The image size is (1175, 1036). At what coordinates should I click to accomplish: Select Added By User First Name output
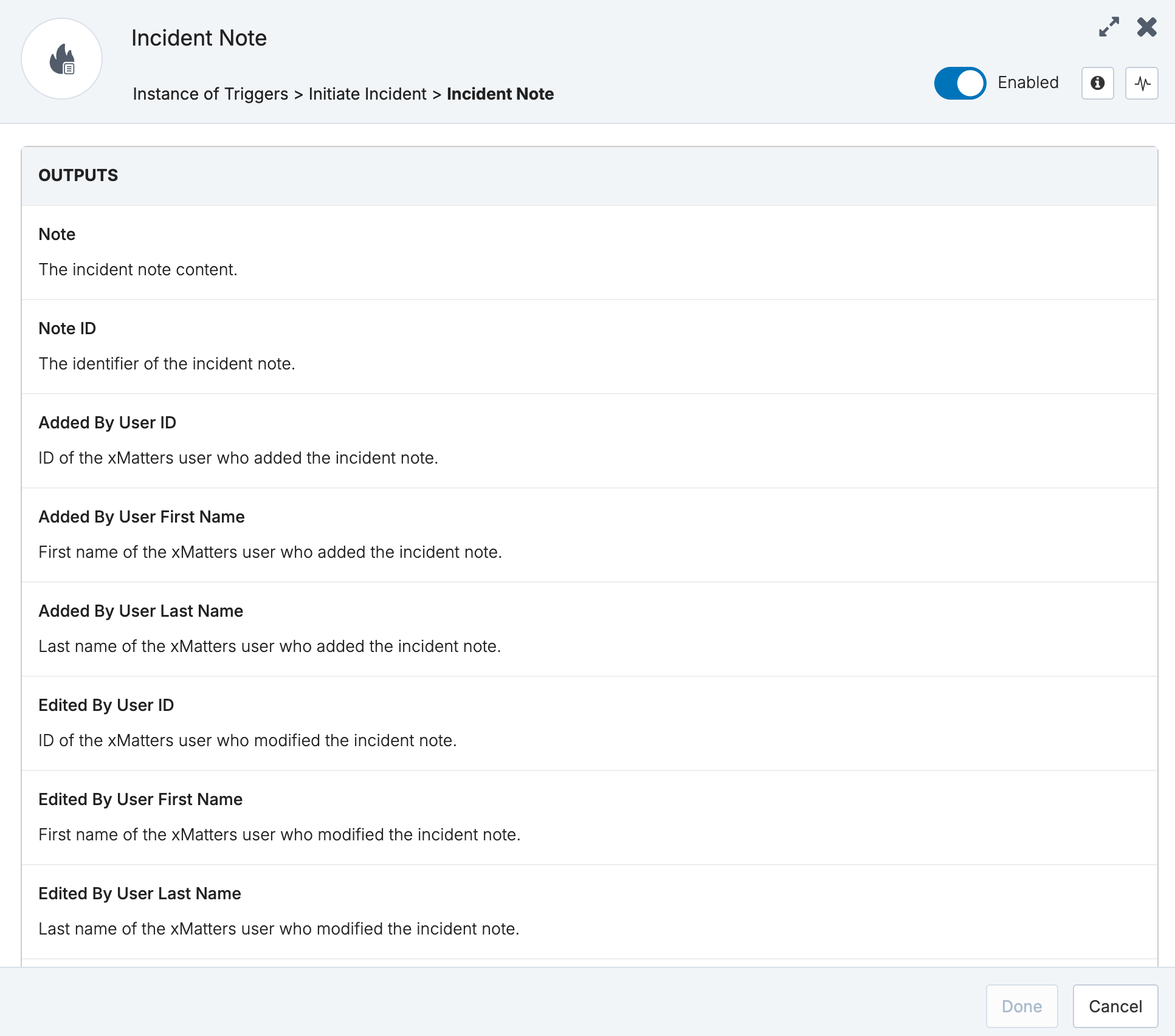point(590,535)
